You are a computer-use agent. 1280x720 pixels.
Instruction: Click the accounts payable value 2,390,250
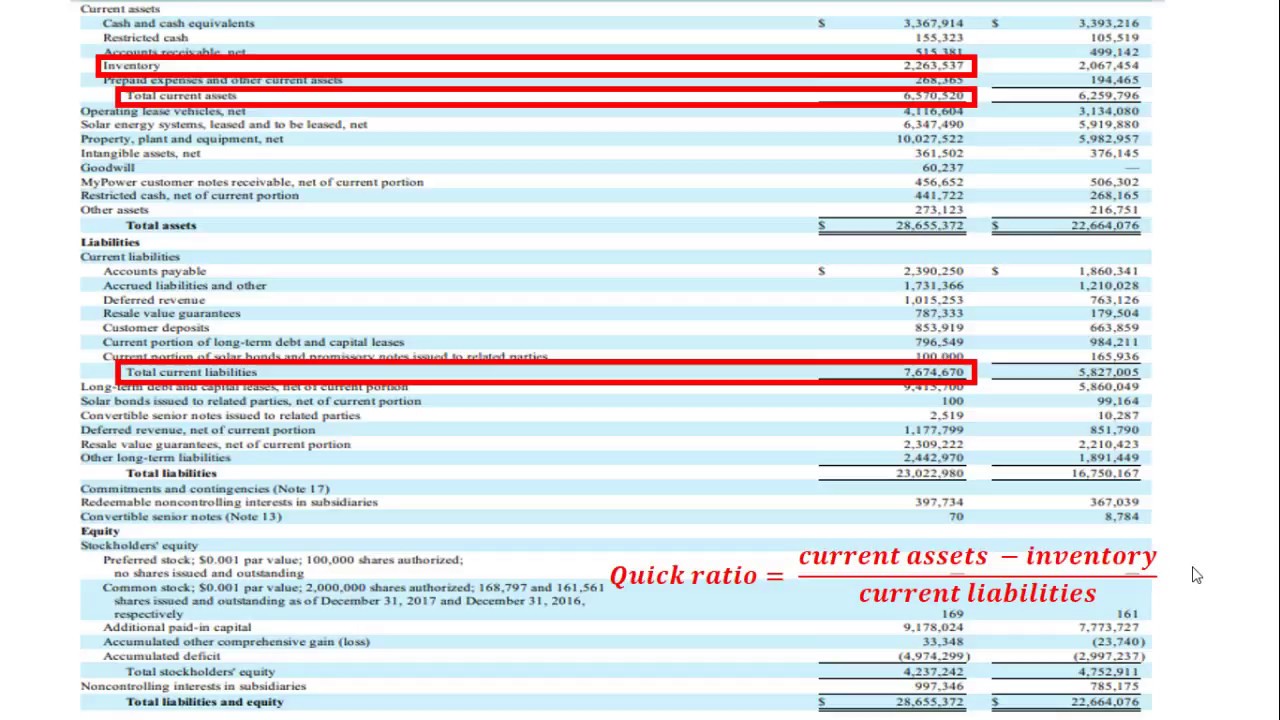click(933, 271)
